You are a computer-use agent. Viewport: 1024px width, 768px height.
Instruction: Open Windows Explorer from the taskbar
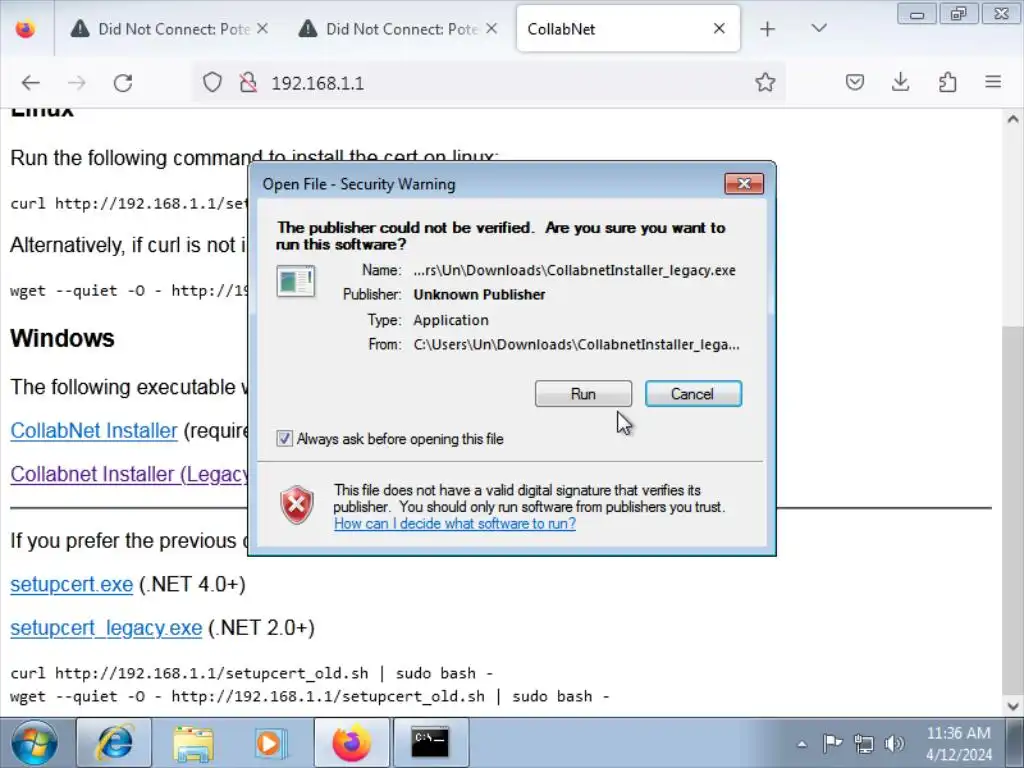tap(193, 743)
